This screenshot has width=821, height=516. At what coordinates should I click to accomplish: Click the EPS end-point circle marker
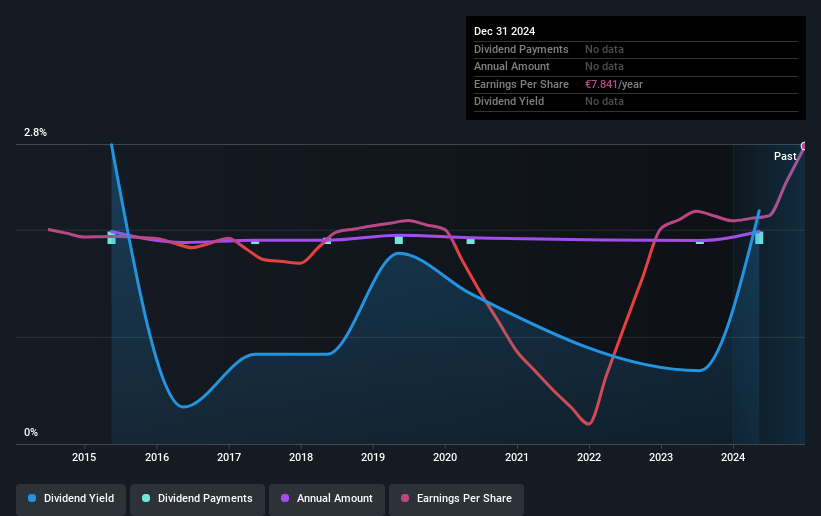[804, 146]
